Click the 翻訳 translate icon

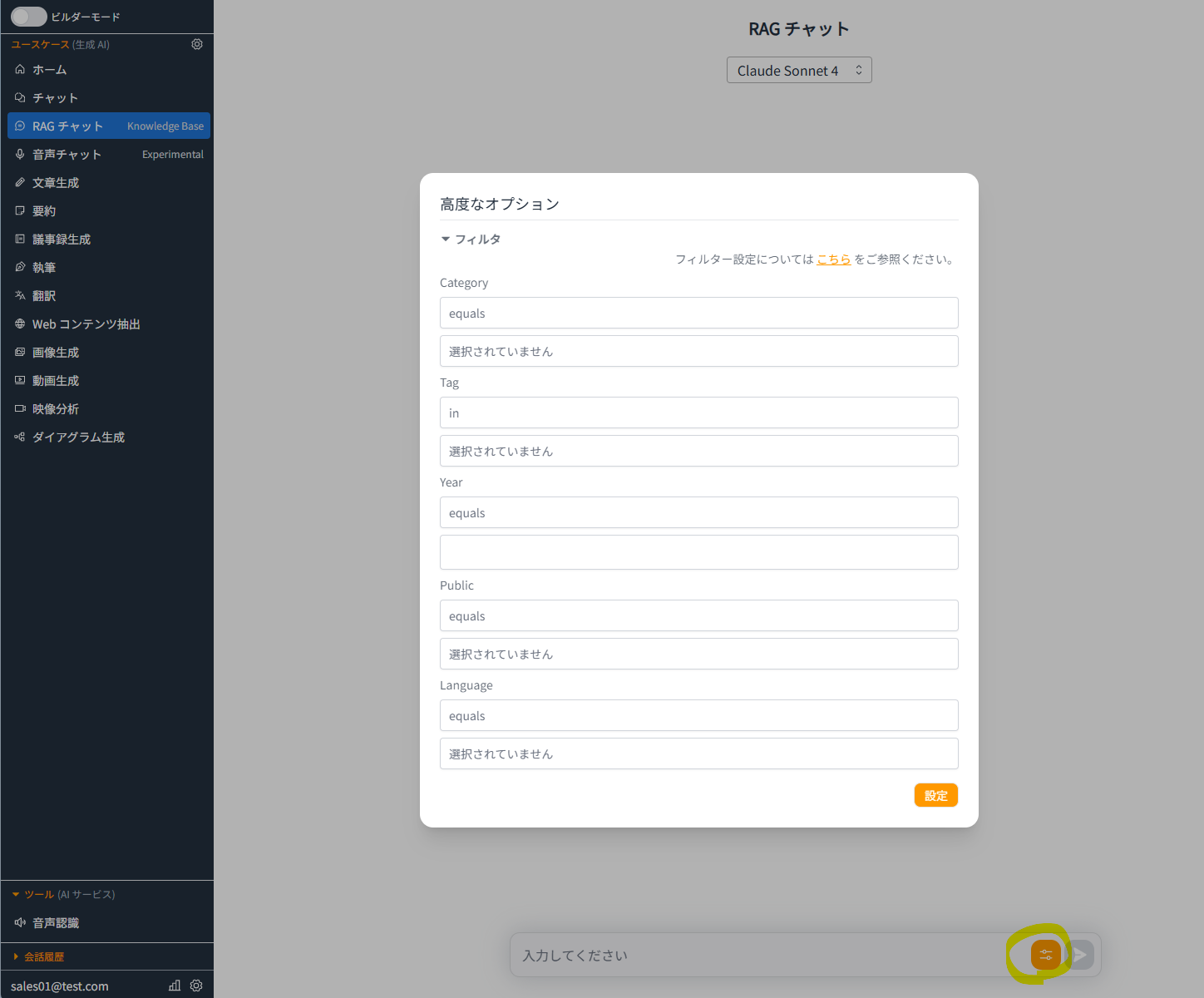20,296
